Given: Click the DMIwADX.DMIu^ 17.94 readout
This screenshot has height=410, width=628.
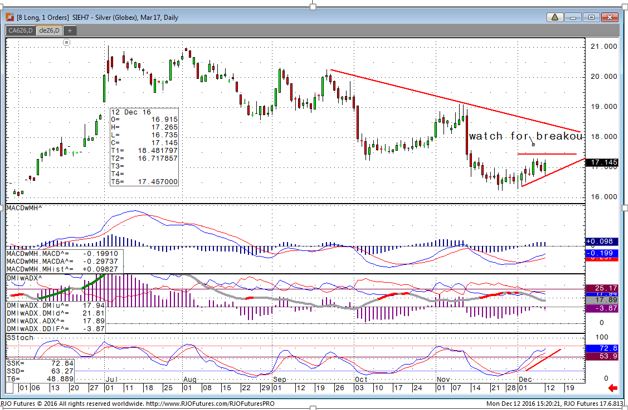Looking at the screenshot, I should (56, 305).
